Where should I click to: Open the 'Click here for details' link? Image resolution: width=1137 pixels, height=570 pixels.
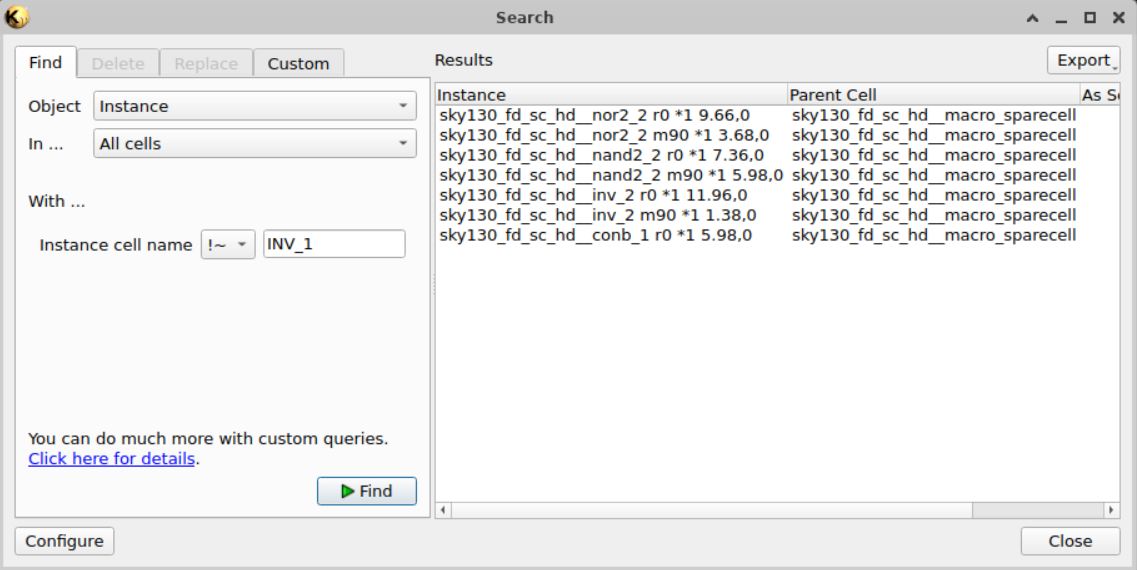pyautogui.click(x=112, y=460)
